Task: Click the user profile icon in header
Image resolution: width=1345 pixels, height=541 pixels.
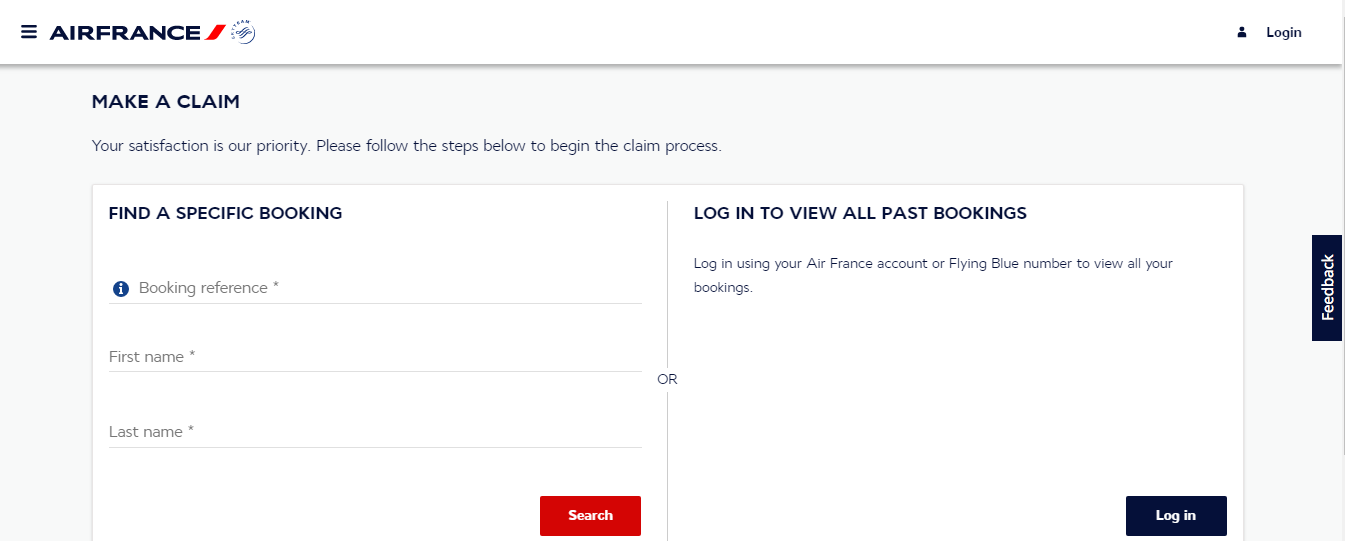Action: [1242, 32]
